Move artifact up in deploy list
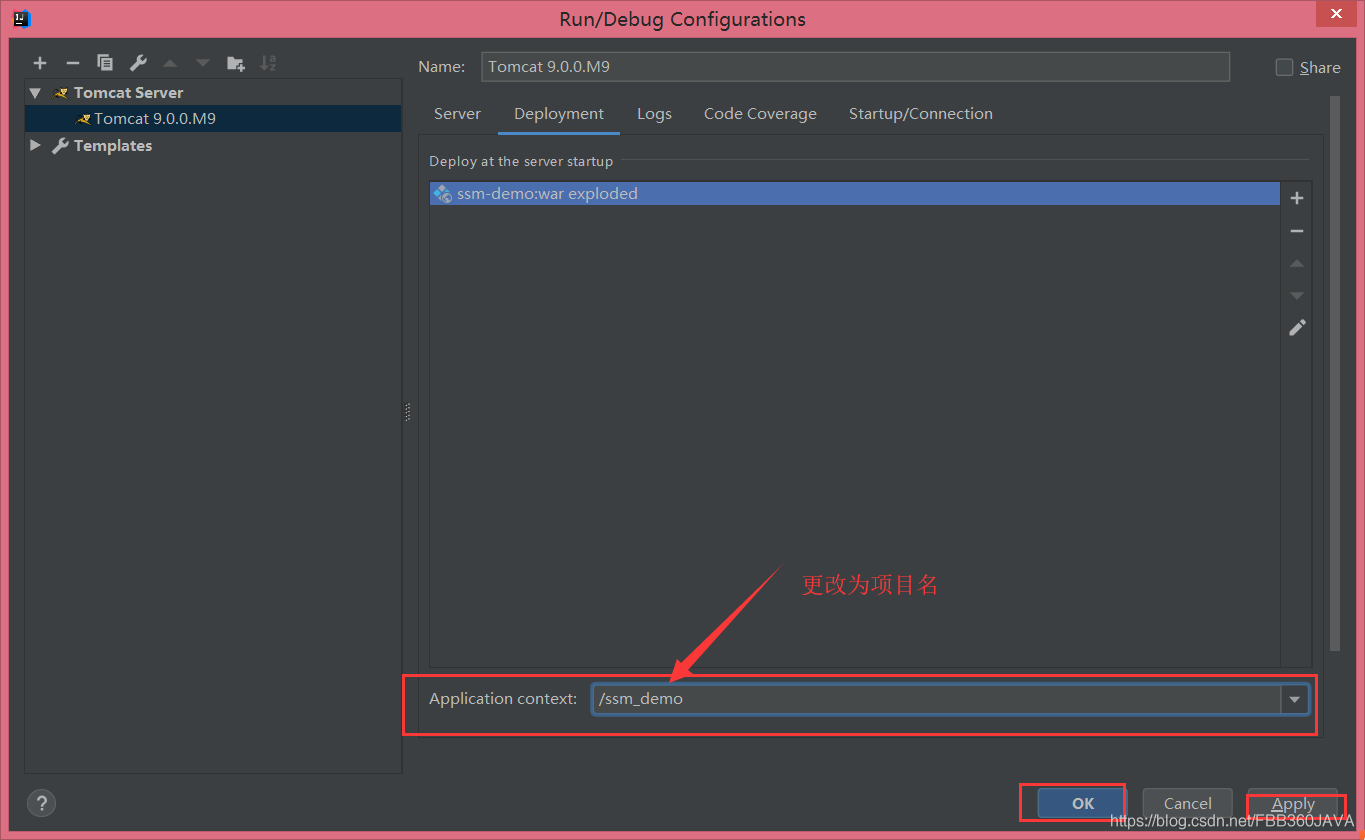 (1297, 263)
